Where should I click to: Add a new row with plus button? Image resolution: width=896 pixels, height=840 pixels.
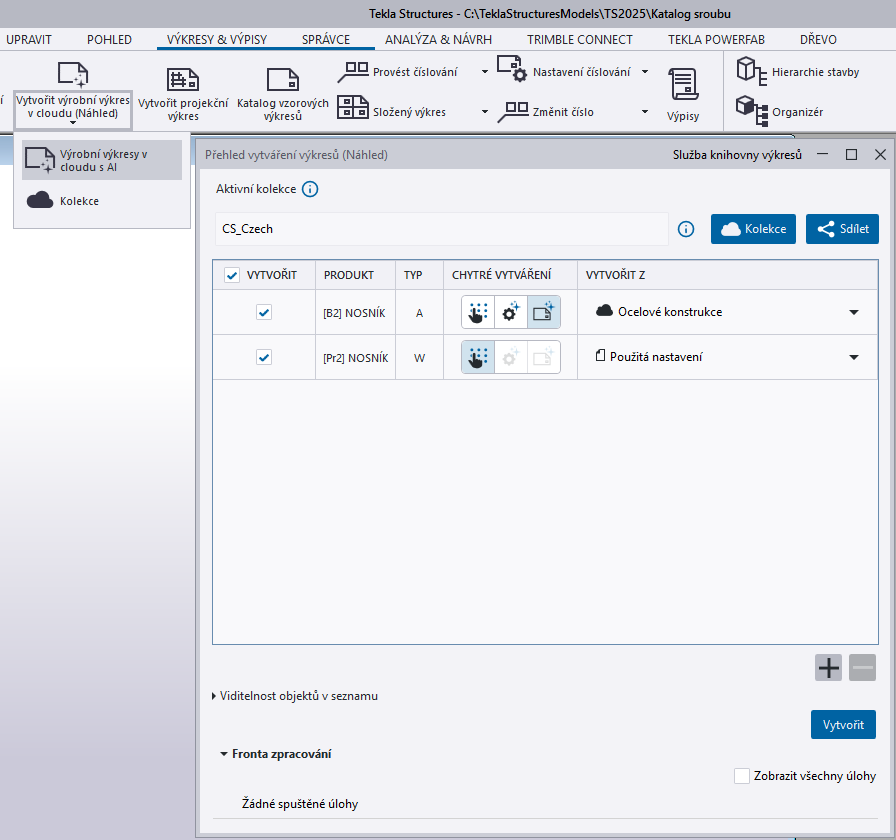tap(829, 667)
